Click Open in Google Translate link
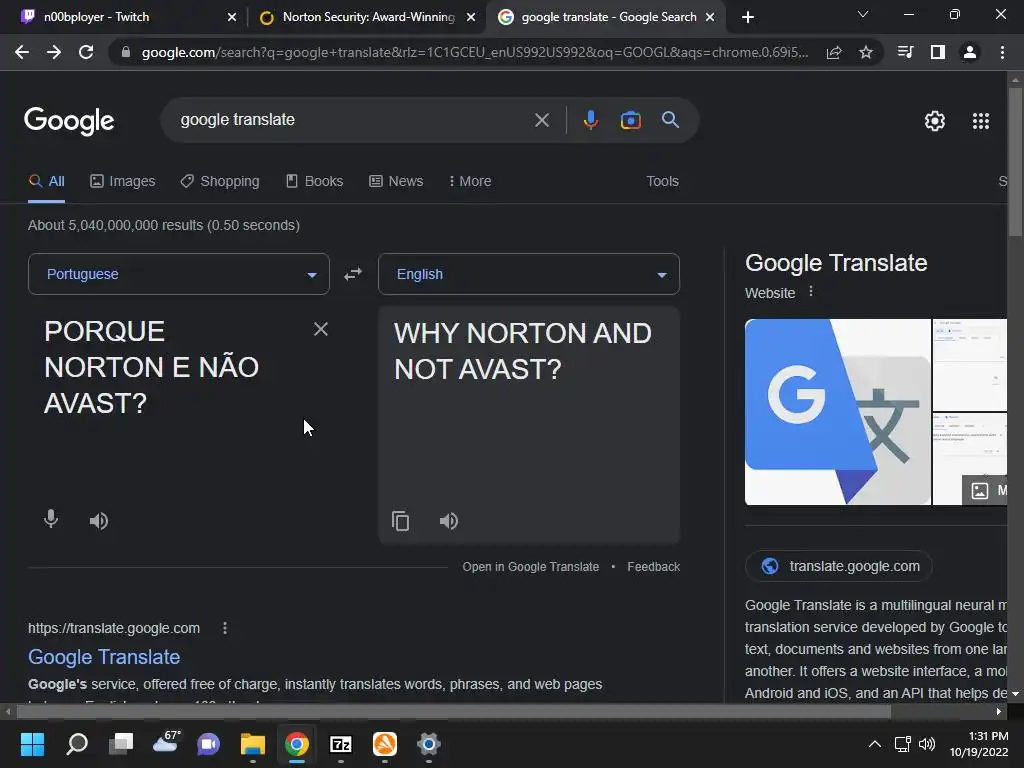This screenshot has width=1024, height=768. (530, 567)
